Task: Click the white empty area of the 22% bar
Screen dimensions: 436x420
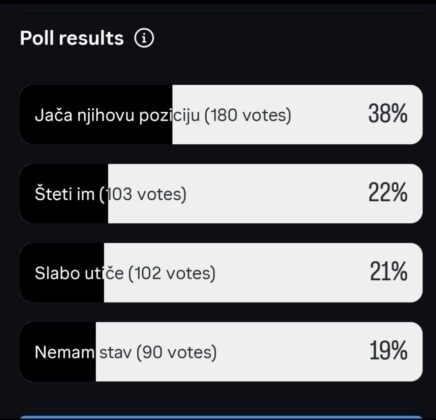Action: (x=277, y=194)
